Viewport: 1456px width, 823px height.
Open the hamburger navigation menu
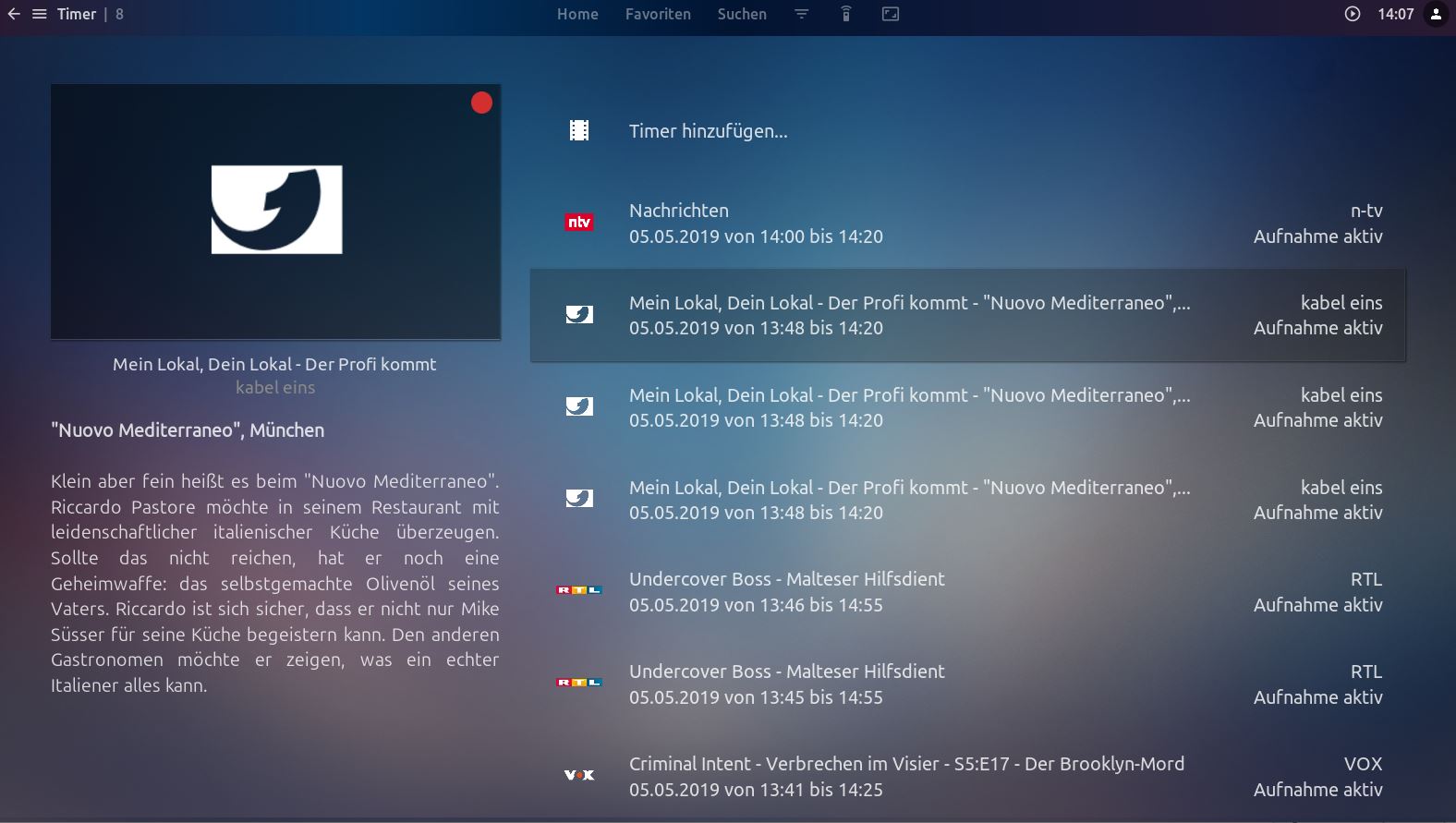[x=40, y=14]
